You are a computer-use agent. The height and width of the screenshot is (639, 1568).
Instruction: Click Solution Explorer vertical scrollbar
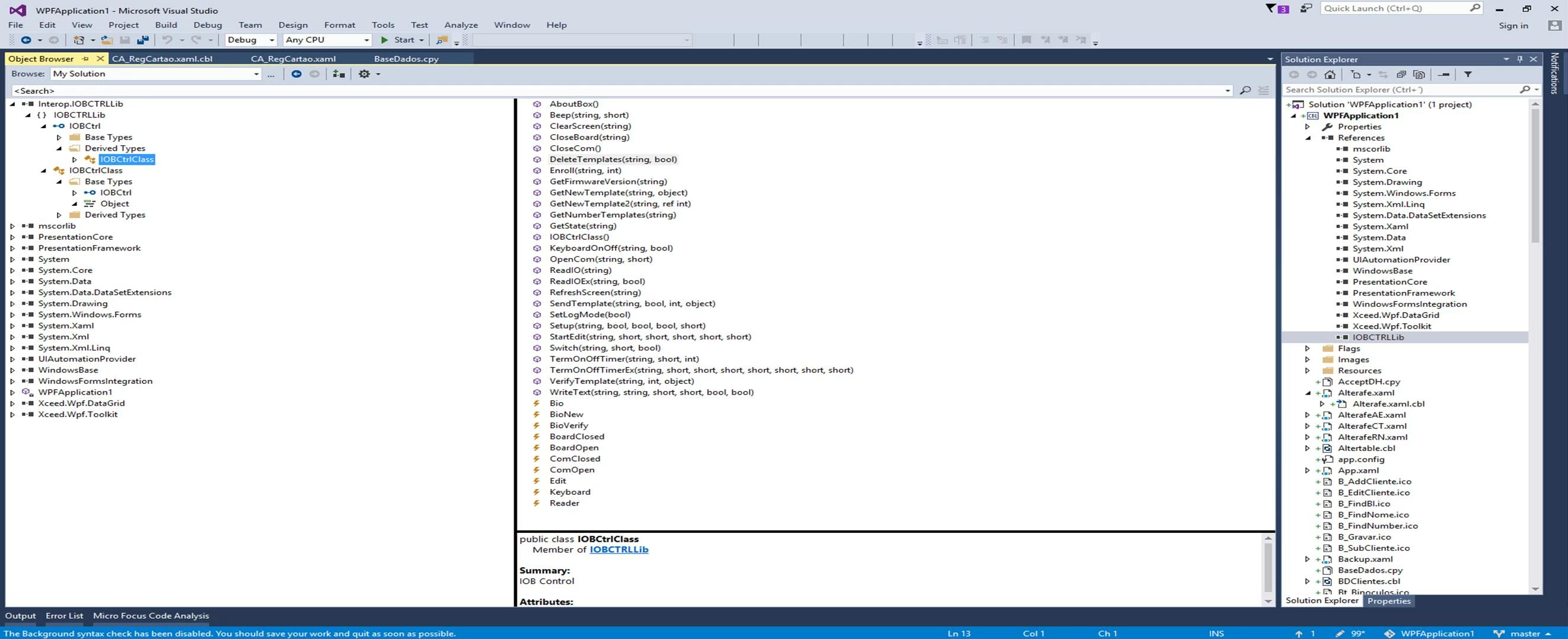1535,346
